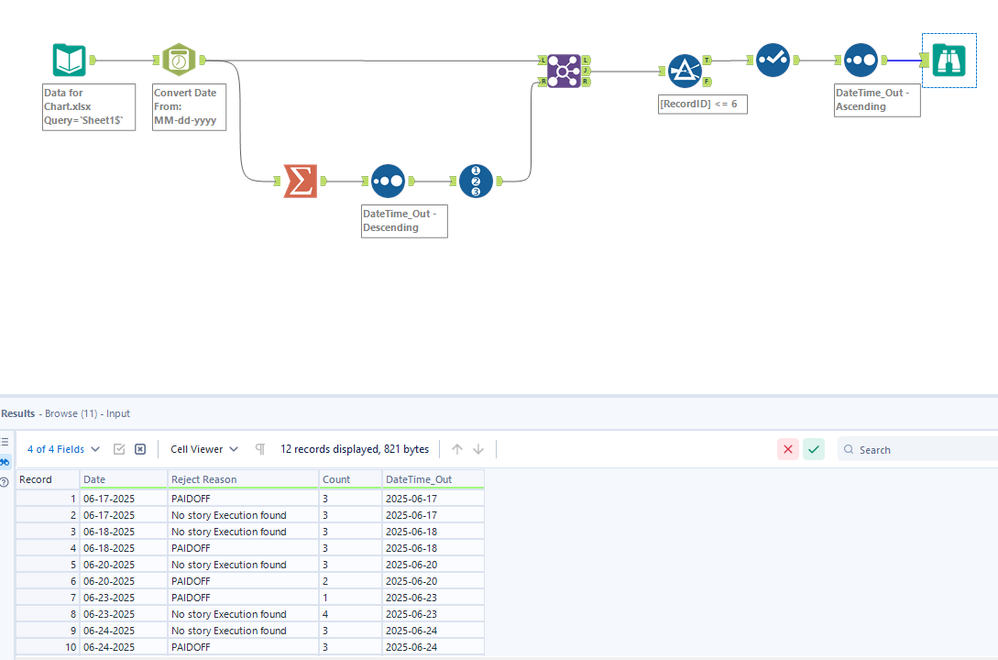Image resolution: width=998 pixels, height=660 pixels.
Task: Click the Join tool's Left input anchor
Action: point(542,60)
